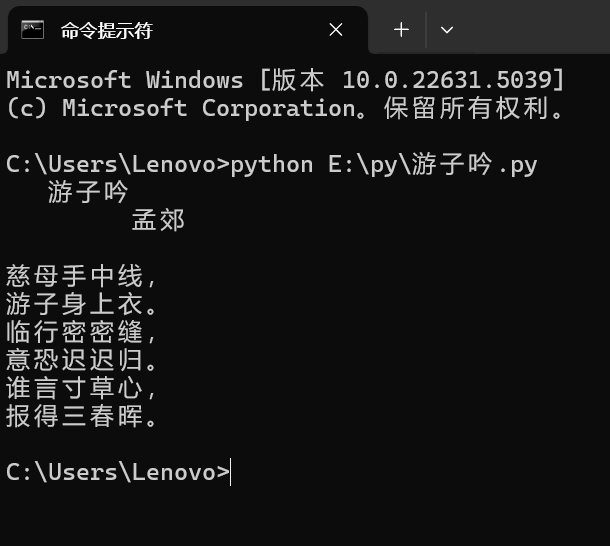Click the python E:\py\游子吟.py command text
The height and width of the screenshot is (546, 610).
click(x=384, y=165)
